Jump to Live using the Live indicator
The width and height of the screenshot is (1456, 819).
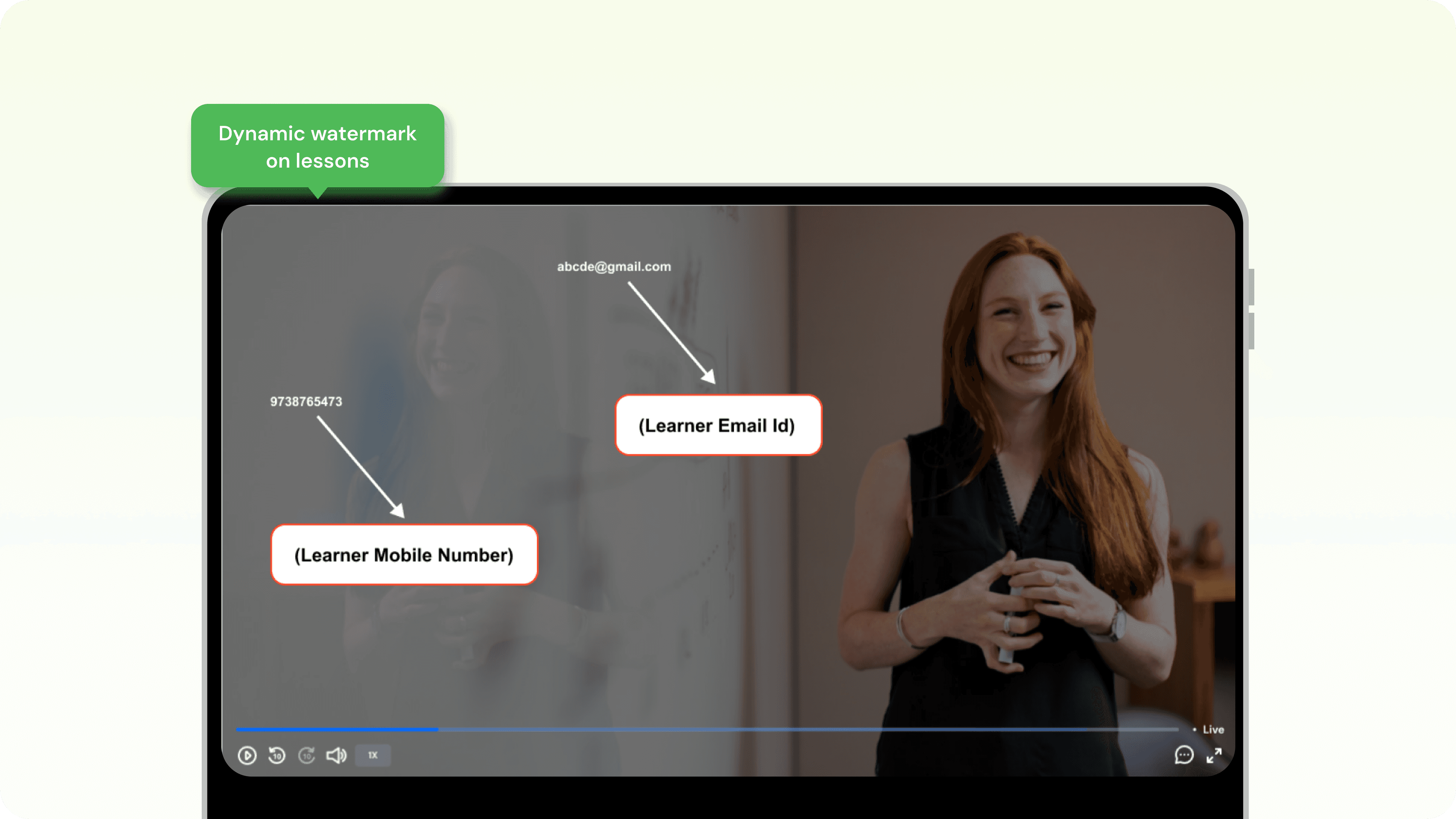(x=1213, y=730)
